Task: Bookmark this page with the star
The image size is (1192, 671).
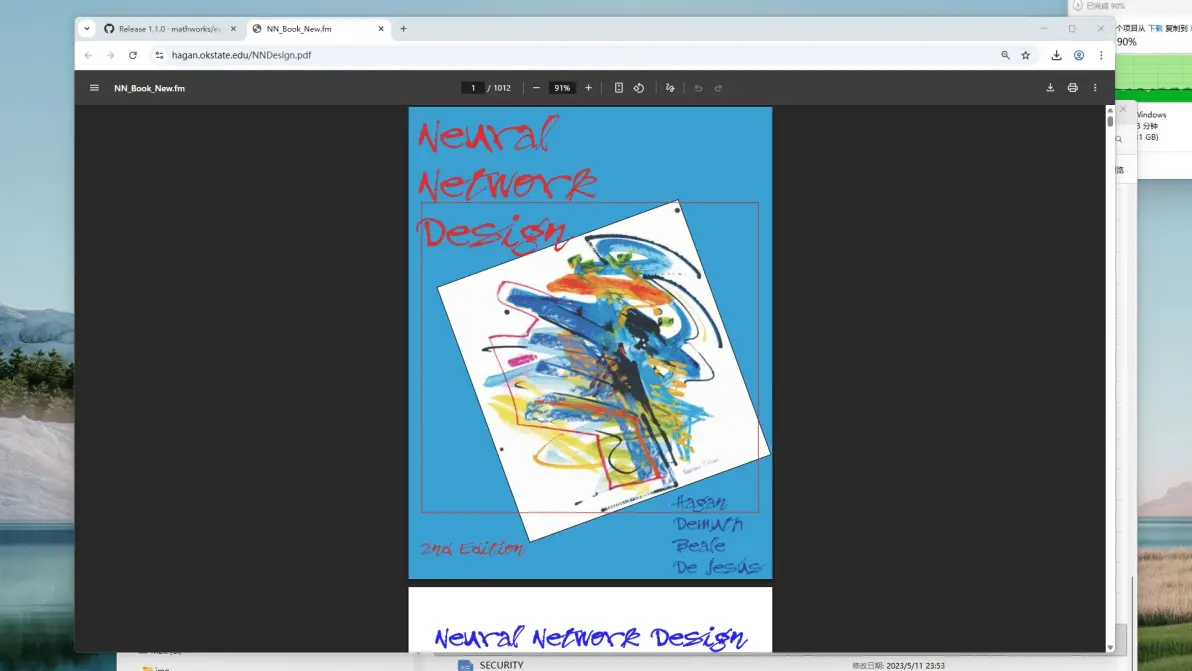Action: point(1026,55)
